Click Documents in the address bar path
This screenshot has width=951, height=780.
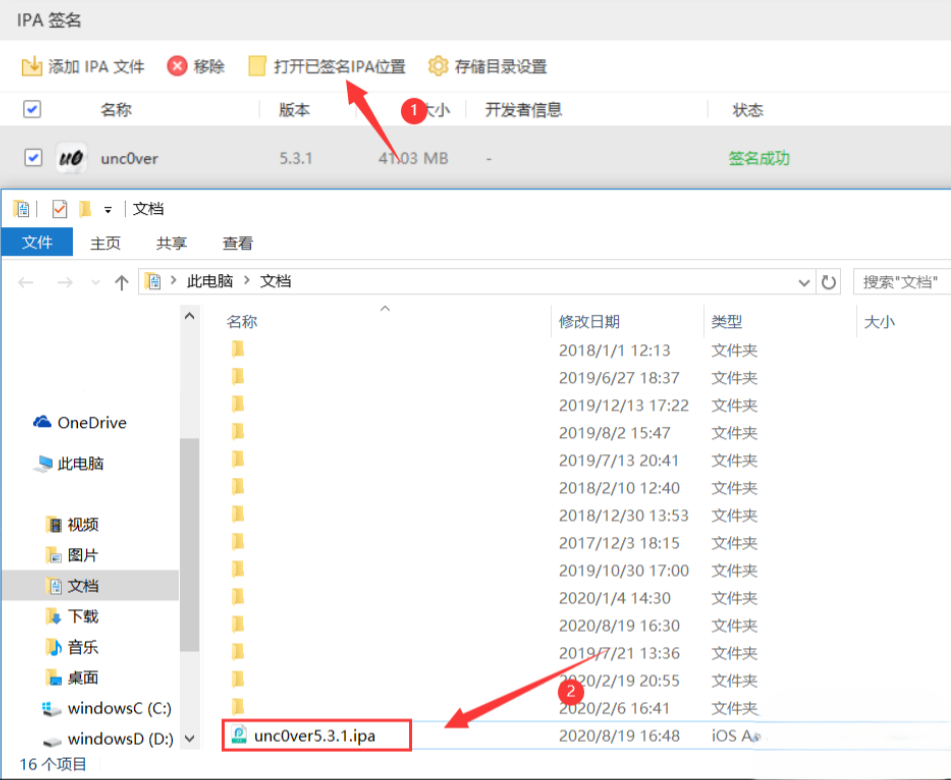coord(275,281)
